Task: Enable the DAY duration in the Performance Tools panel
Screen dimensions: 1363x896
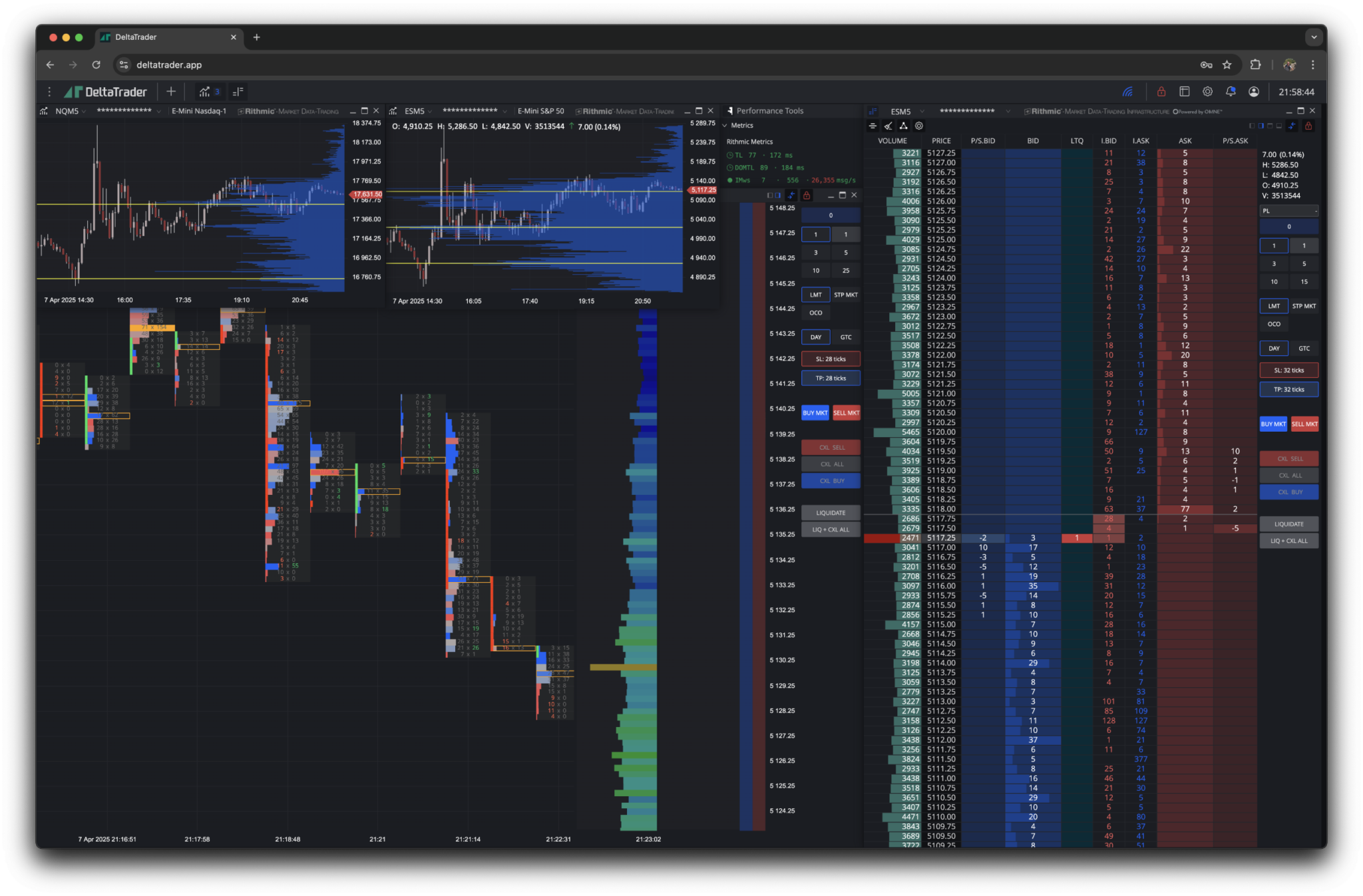Action: click(x=815, y=337)
